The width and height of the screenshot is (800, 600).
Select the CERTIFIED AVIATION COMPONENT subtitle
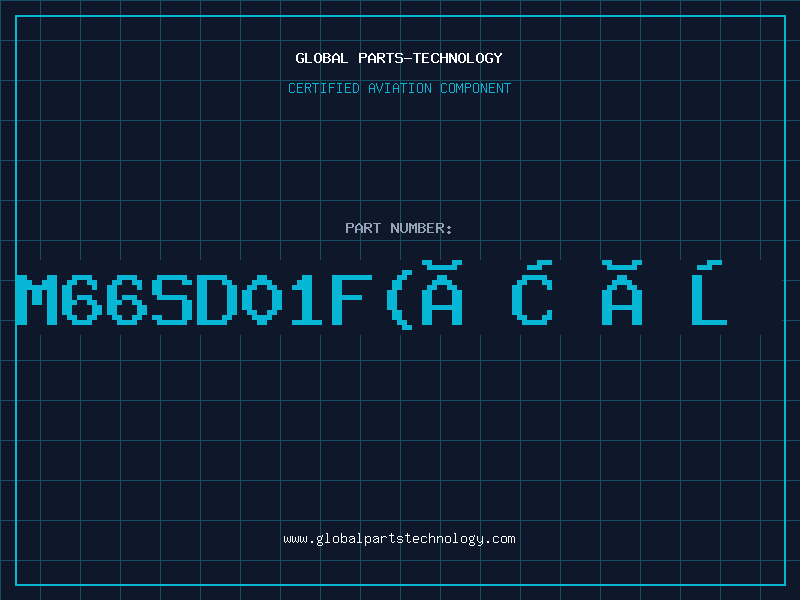(x=399, y=88)
